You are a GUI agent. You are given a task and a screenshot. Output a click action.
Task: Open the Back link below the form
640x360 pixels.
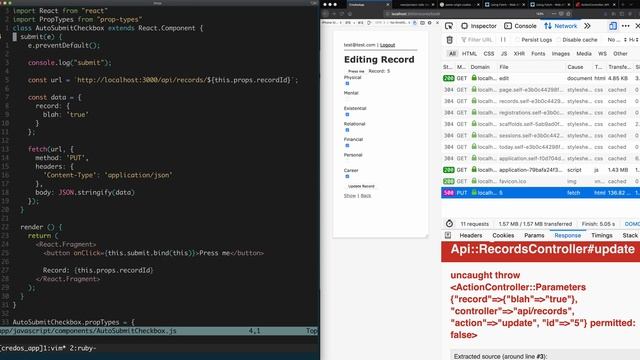tap(366, 196)
